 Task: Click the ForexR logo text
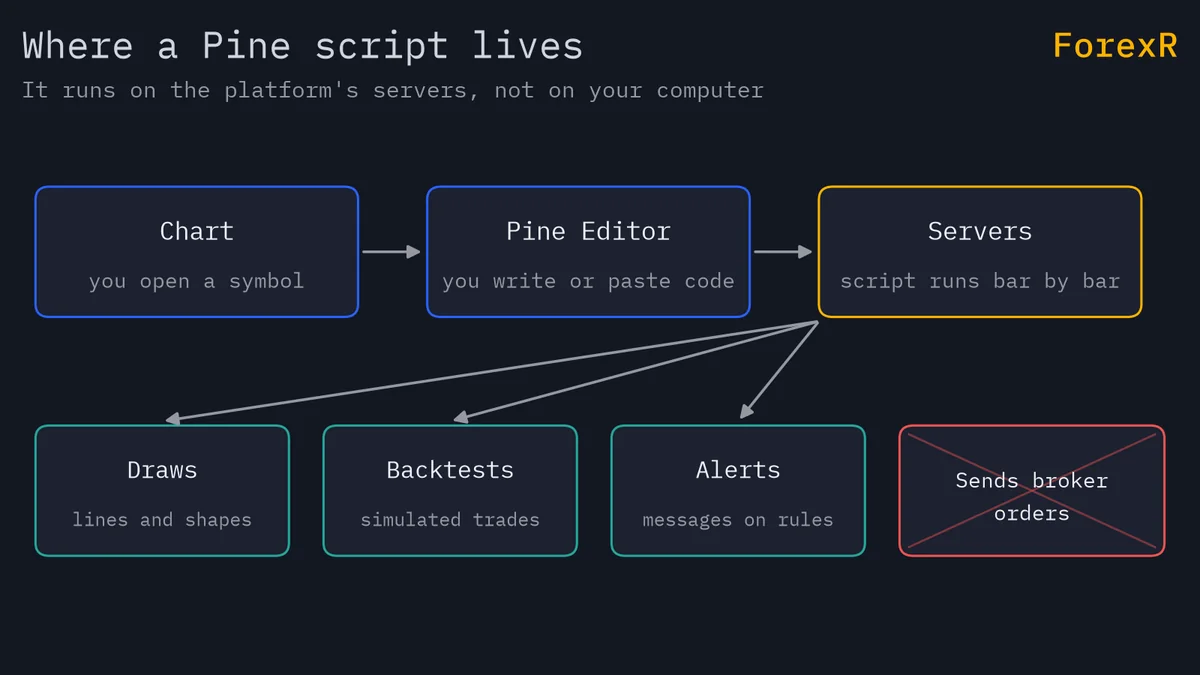pyautogui.click(x=1115, y=45)
